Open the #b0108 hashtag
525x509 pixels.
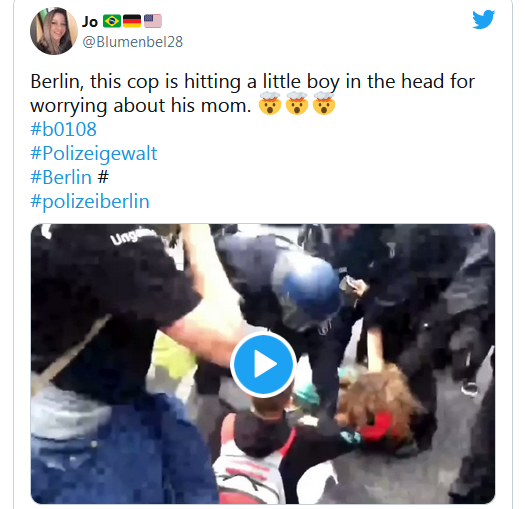(x=64, y=129)
